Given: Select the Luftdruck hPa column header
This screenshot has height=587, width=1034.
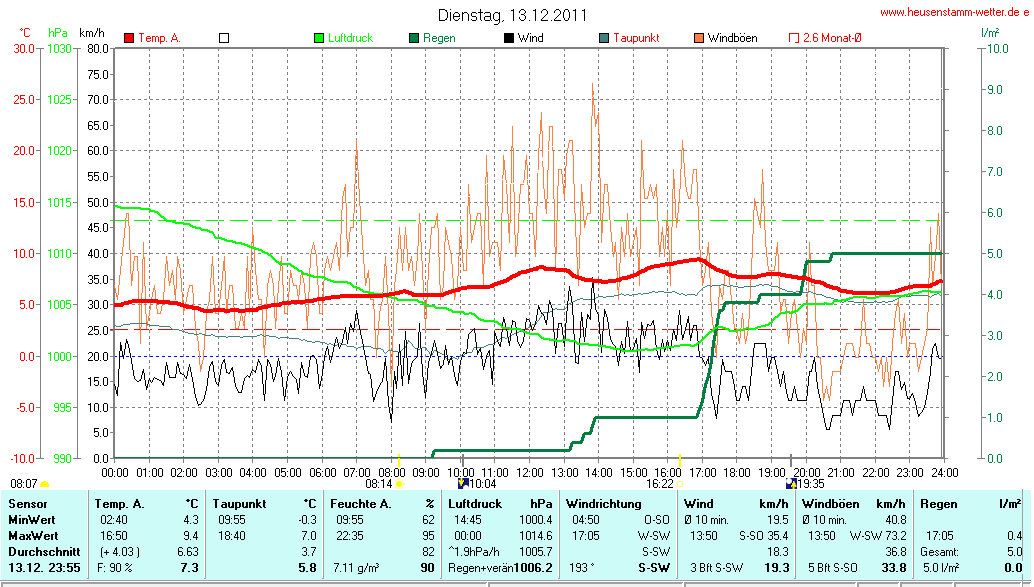Looking at the screenshot, I should [500, 503].
